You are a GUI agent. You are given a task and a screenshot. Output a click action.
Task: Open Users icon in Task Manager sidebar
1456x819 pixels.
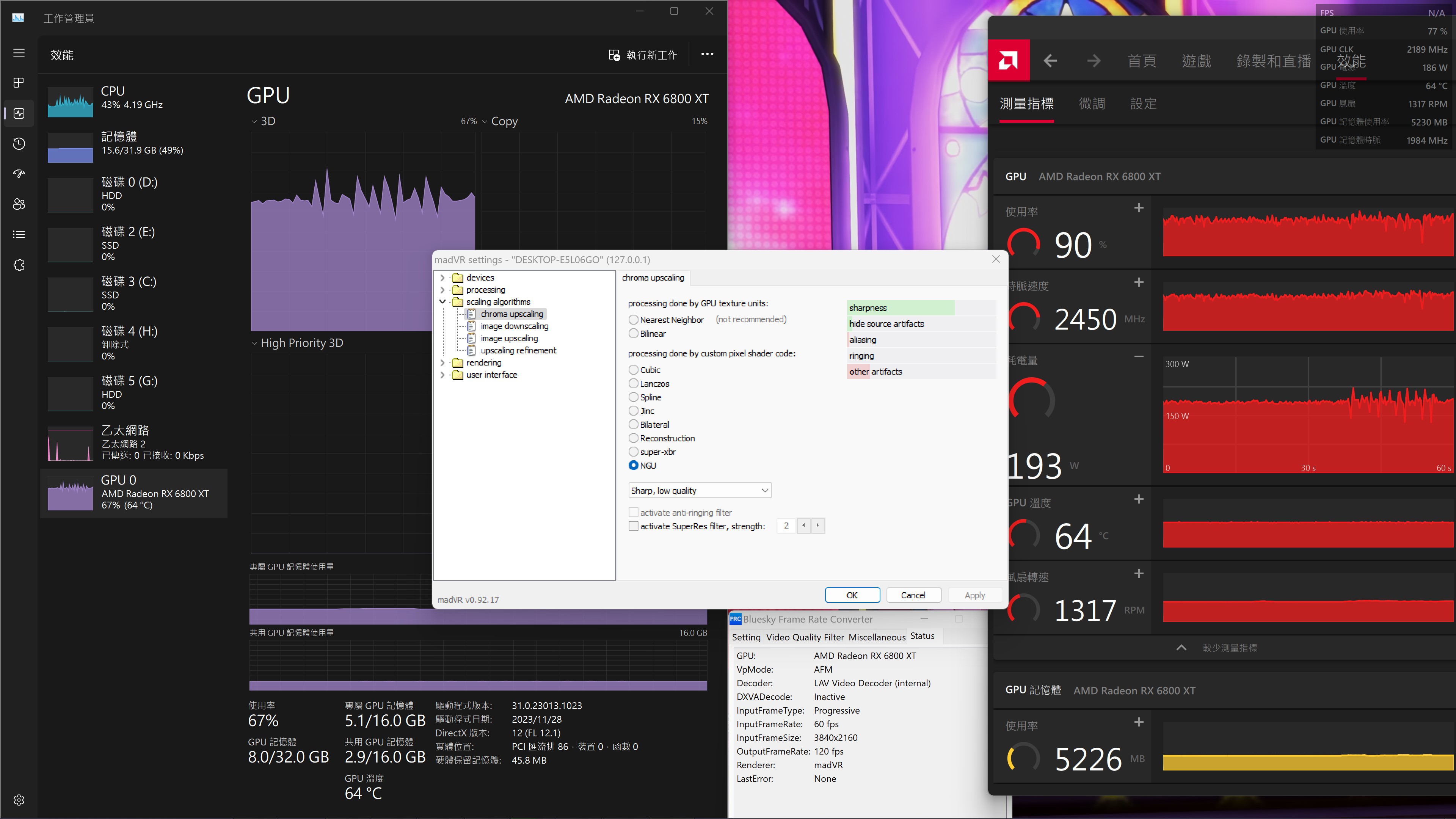point(19,204)
